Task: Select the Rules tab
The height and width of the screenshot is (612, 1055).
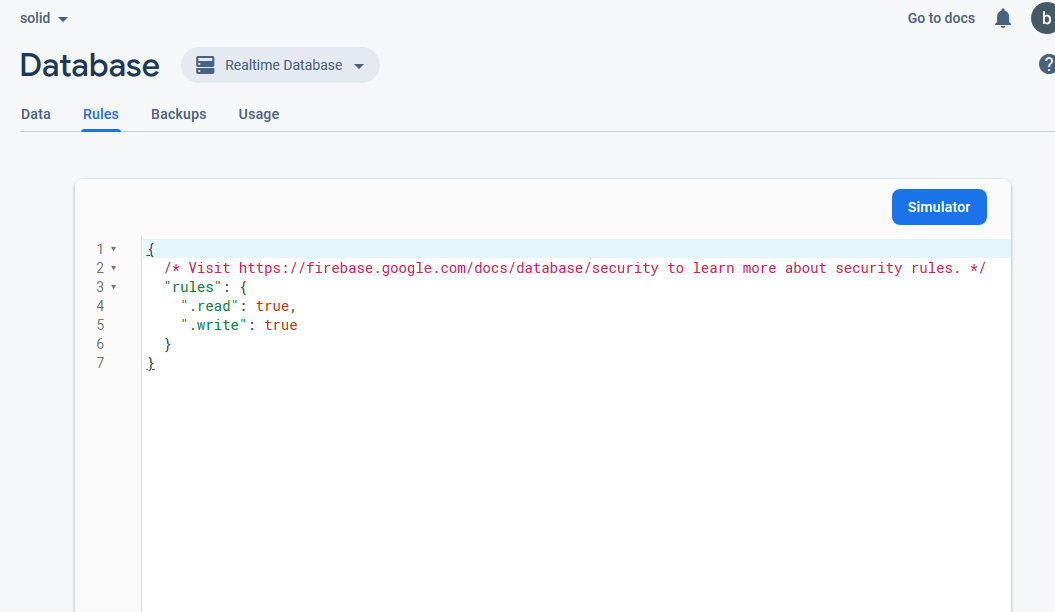Action: pyautogui.click(x=101, y=114)
